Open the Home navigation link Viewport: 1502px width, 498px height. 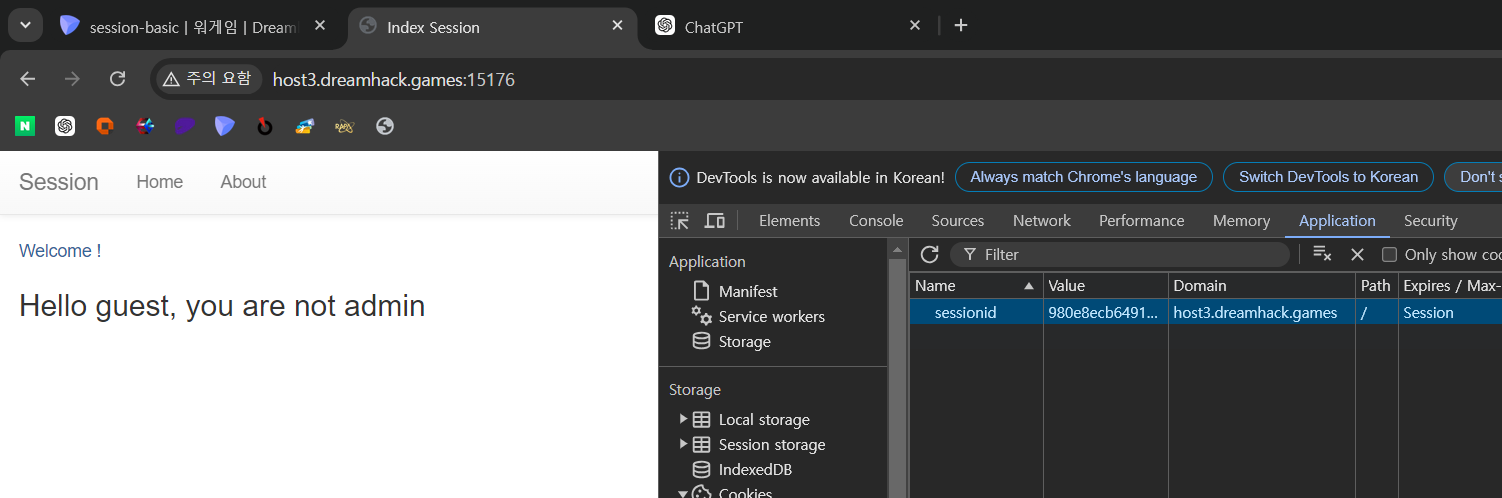click(x=160, y=182)
